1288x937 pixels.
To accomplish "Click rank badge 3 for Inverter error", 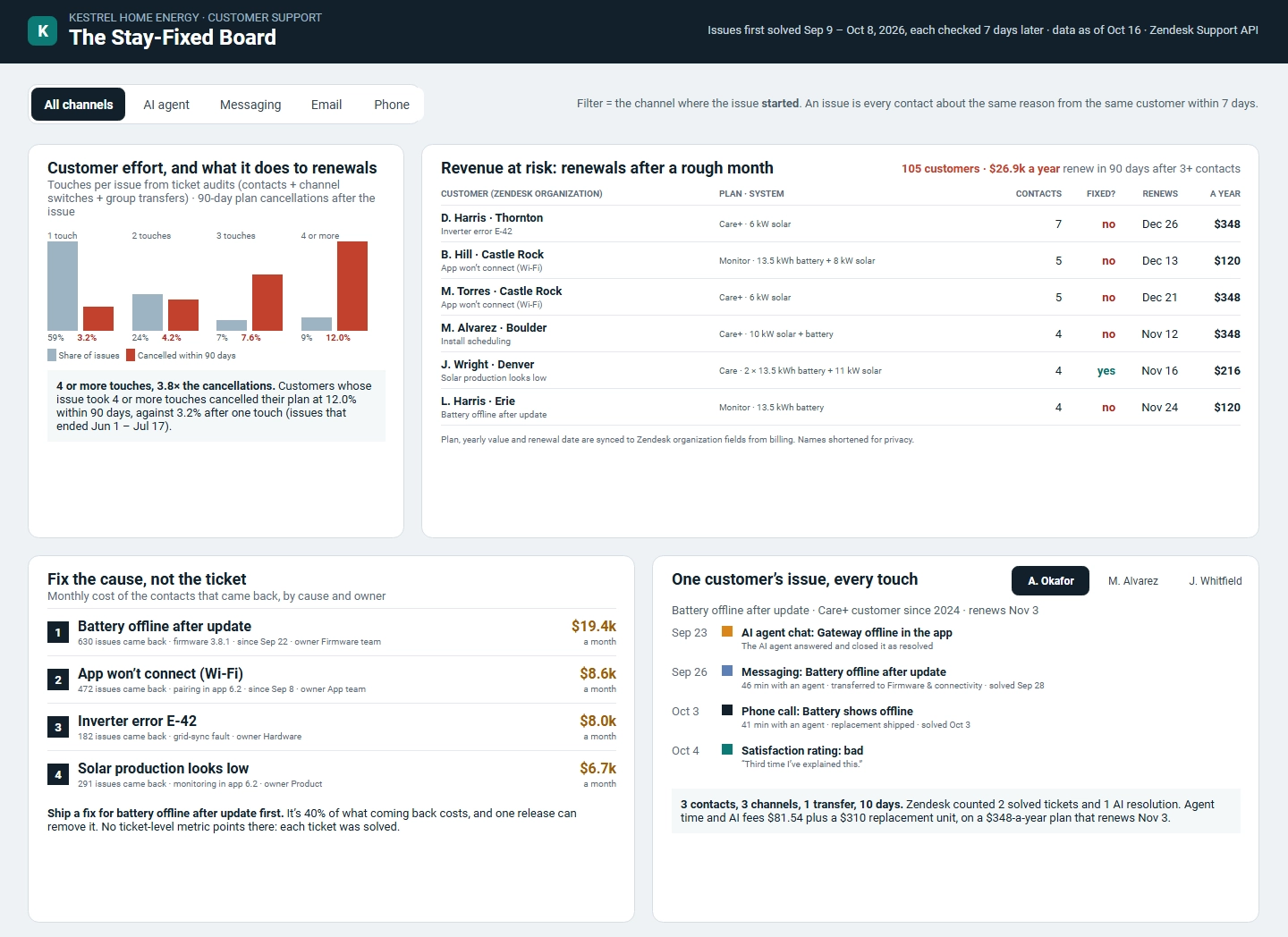I will pos(58,727).
